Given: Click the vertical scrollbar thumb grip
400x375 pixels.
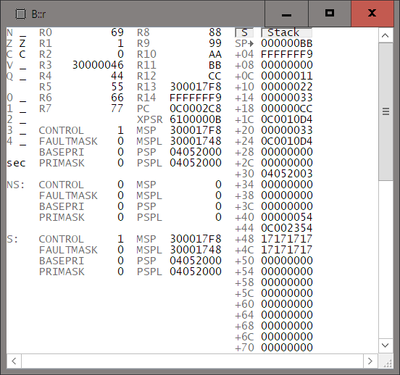Looking at the screenshot, I should pyautogui.click(x=386, y=111).
